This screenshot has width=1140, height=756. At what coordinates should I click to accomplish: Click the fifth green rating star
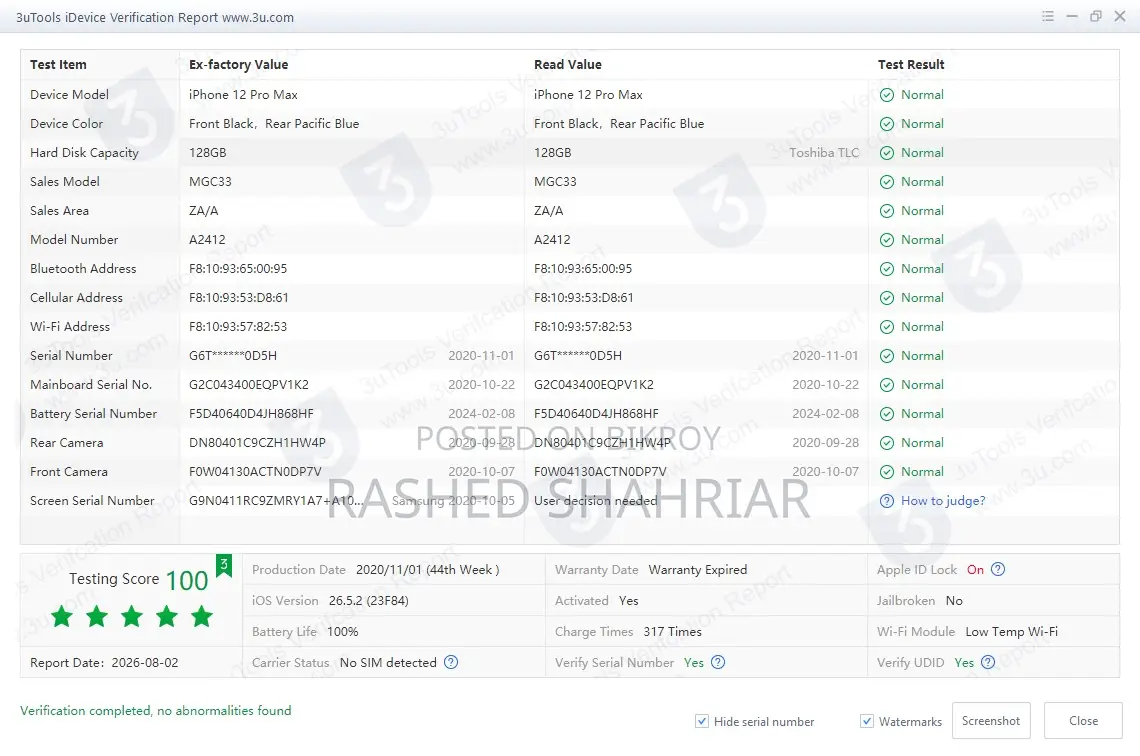[201, 616]
